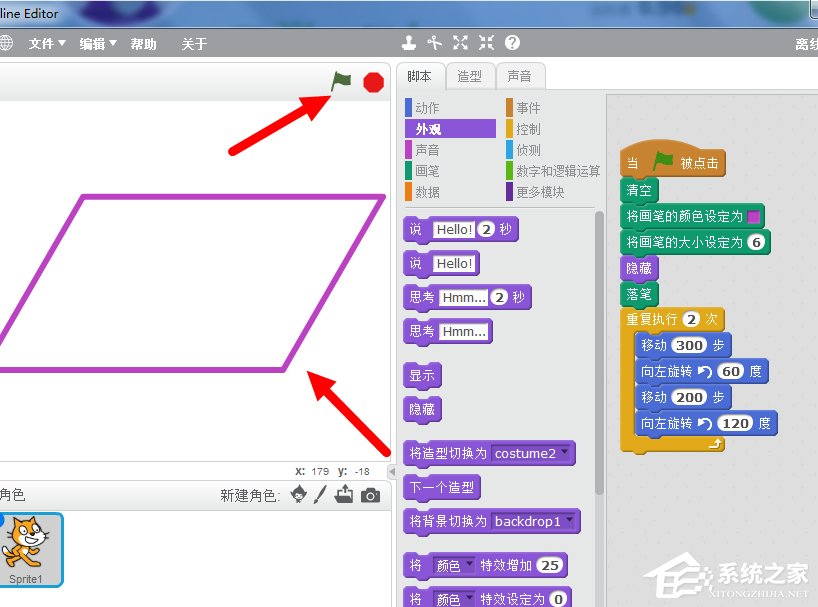Select the stamp duplicate tool
Viewport: 818px width, 607px height.
point(409,43)
